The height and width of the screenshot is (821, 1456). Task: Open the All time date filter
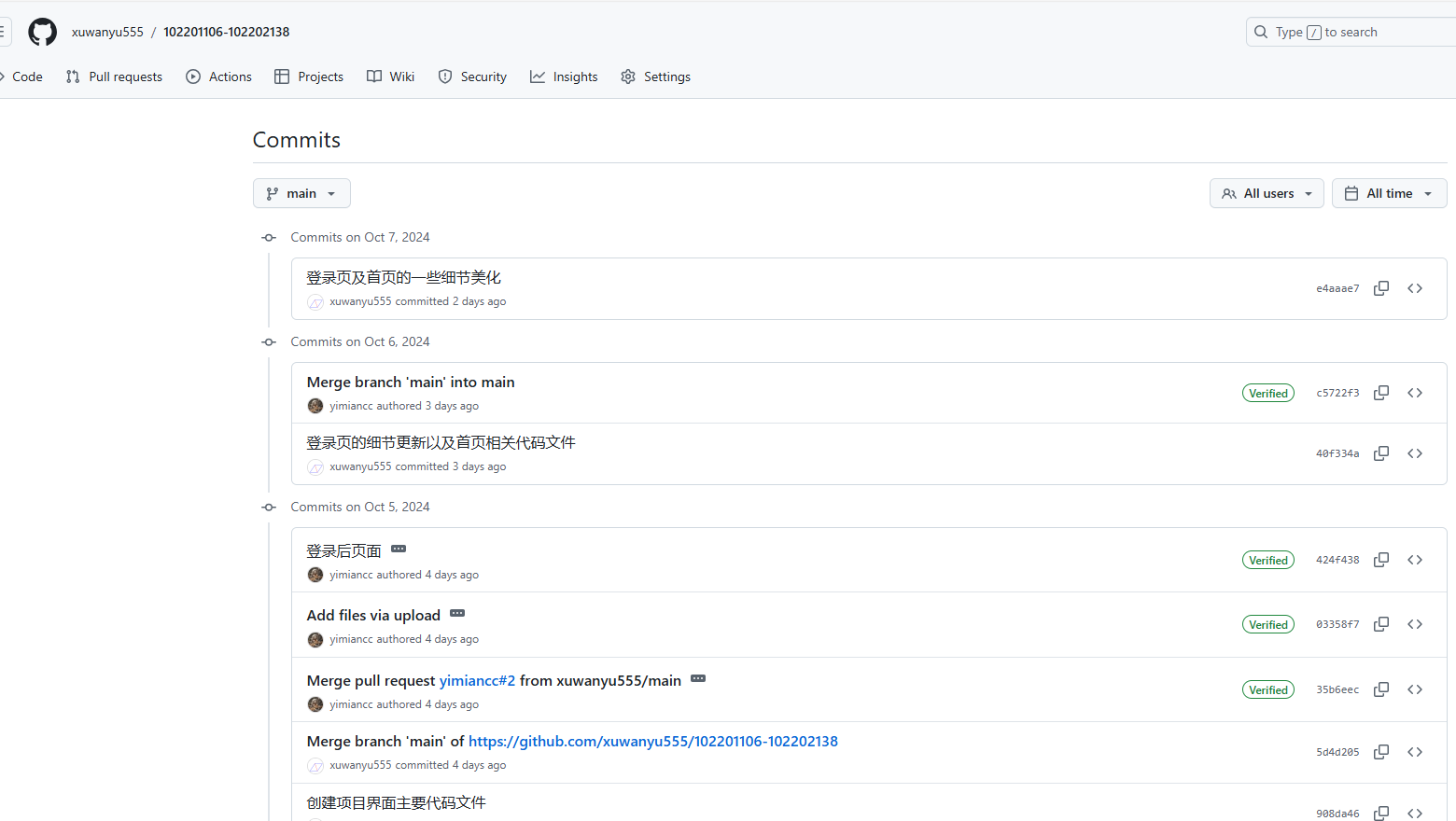(x=1389, y=193)
